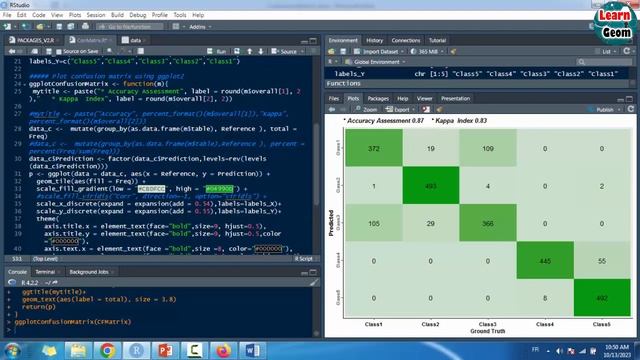Create a new file from main toolbar
Image resolution: width=640 pixels, height=360 pixels.
pyautogui.click(x=7, y=27)
